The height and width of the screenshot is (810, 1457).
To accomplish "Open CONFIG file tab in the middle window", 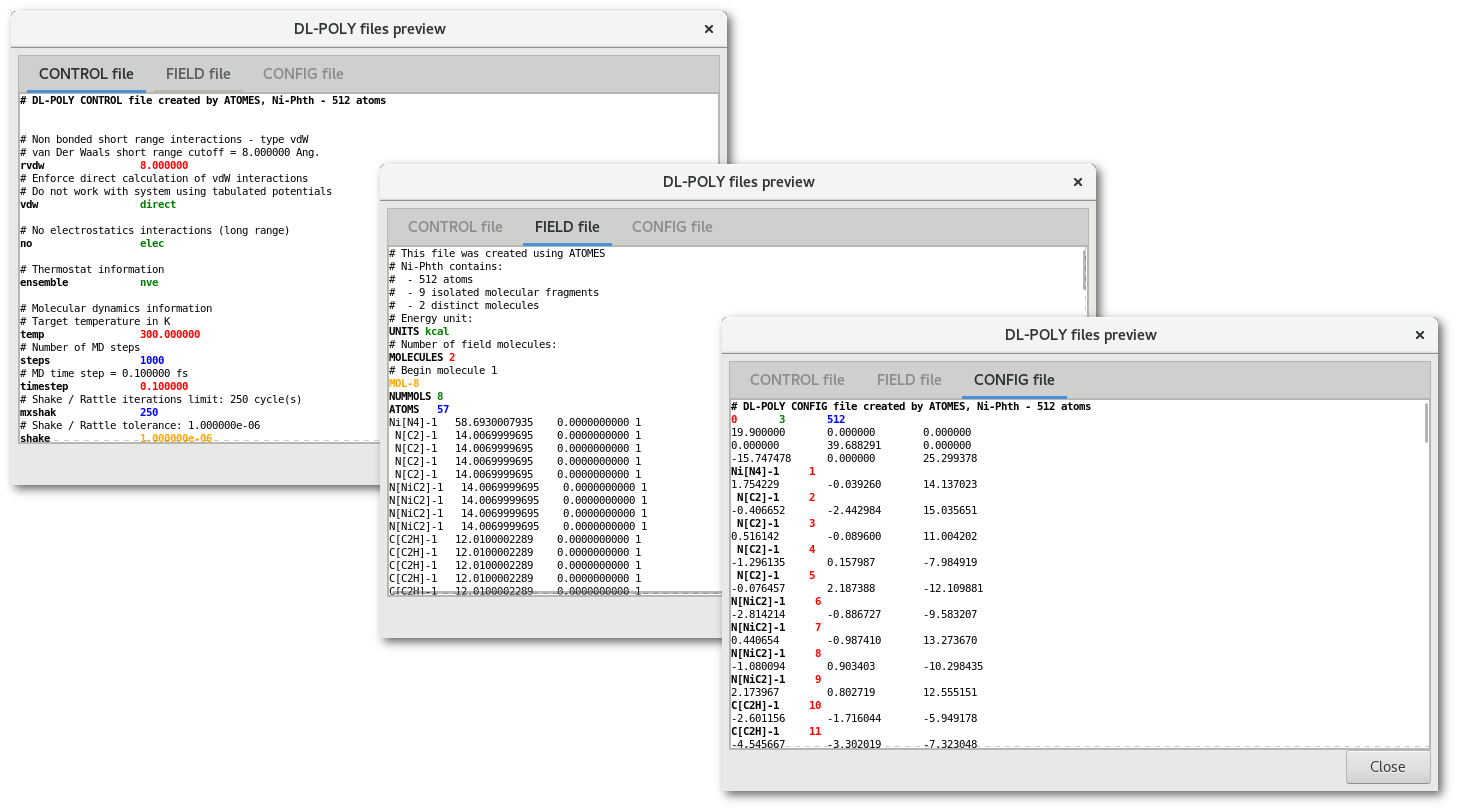I will 672,227.
